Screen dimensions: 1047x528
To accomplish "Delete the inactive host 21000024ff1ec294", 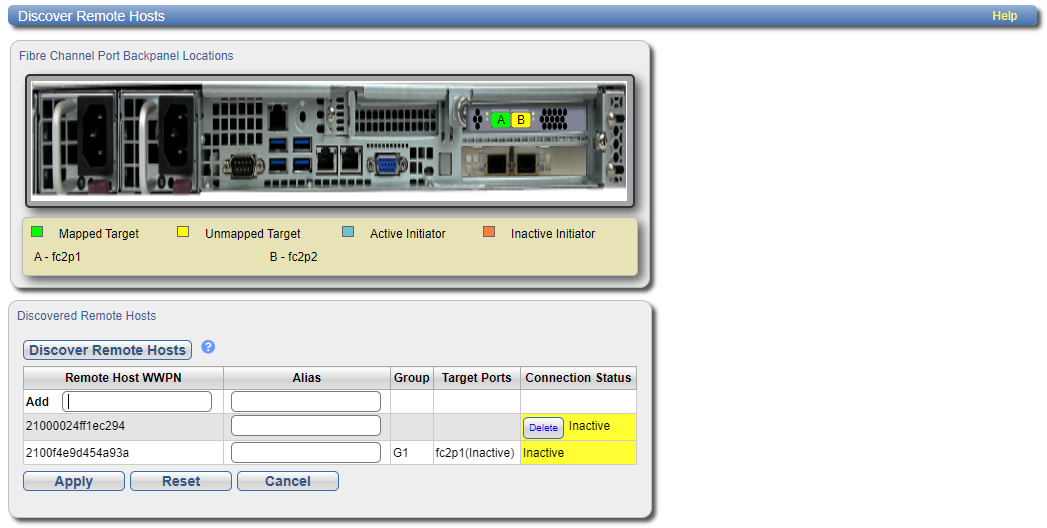I will (x=543, y=427).
